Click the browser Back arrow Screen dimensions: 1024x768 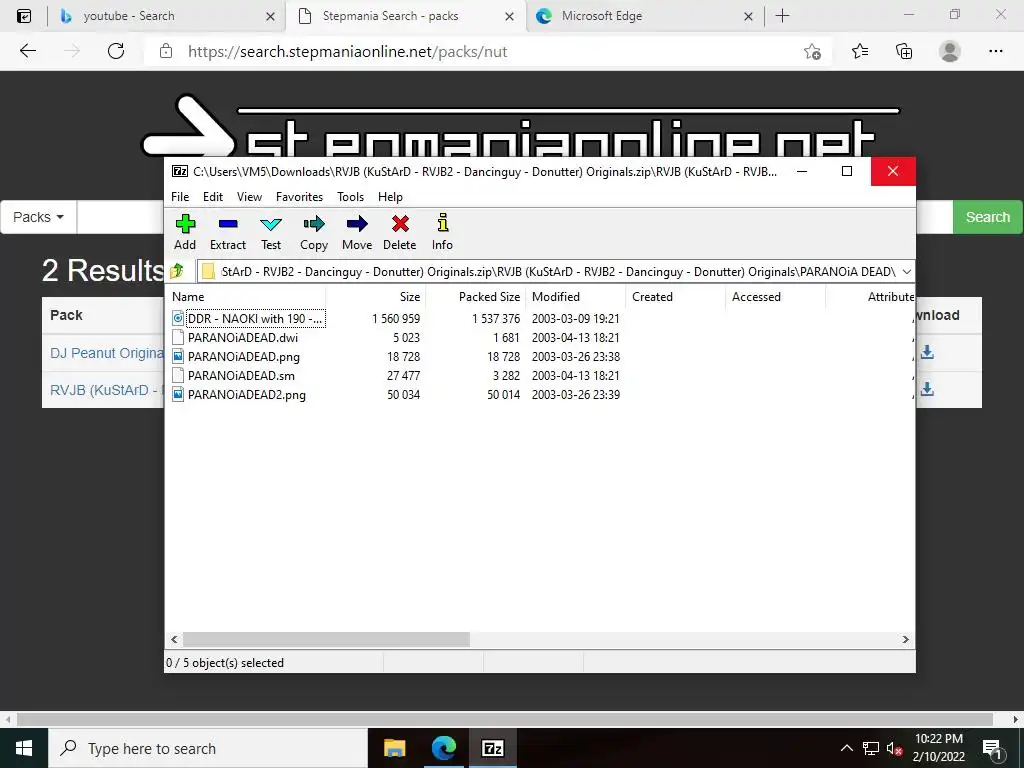pos(27,52)
